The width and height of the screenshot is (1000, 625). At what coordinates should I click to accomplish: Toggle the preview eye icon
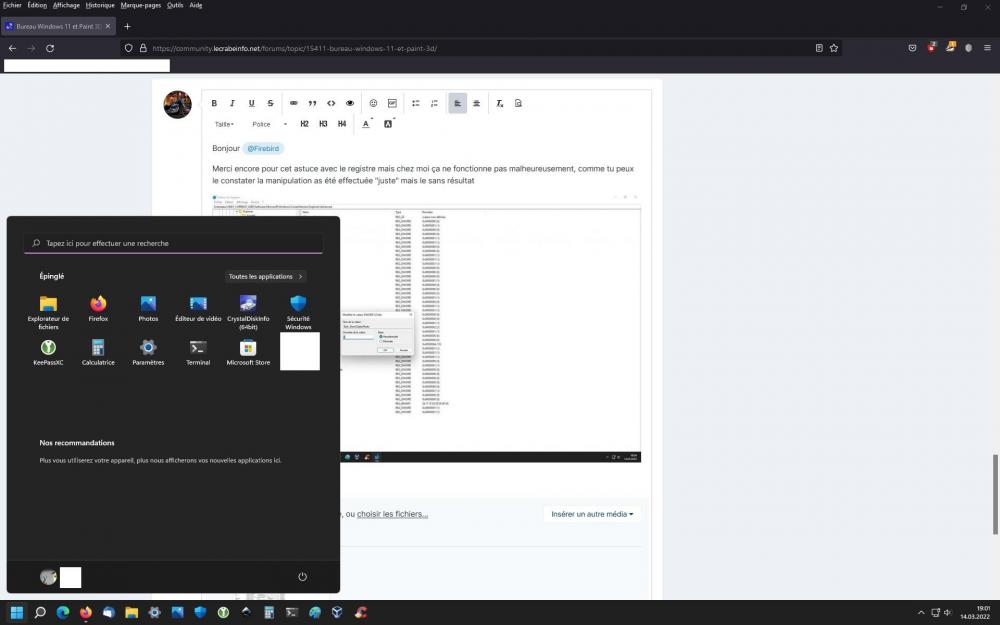349,103
